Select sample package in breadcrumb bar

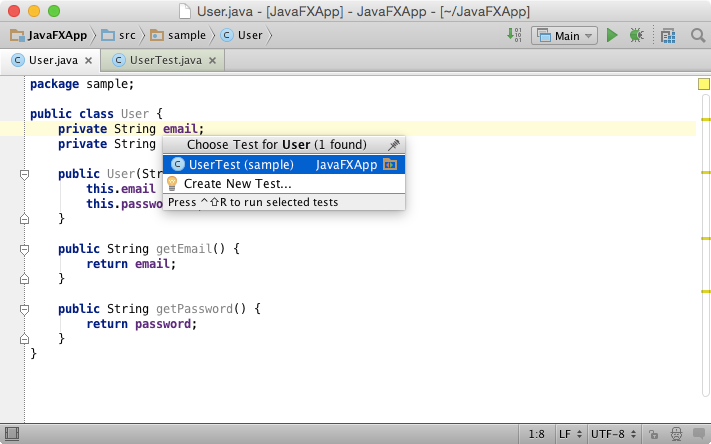point(178,35)
